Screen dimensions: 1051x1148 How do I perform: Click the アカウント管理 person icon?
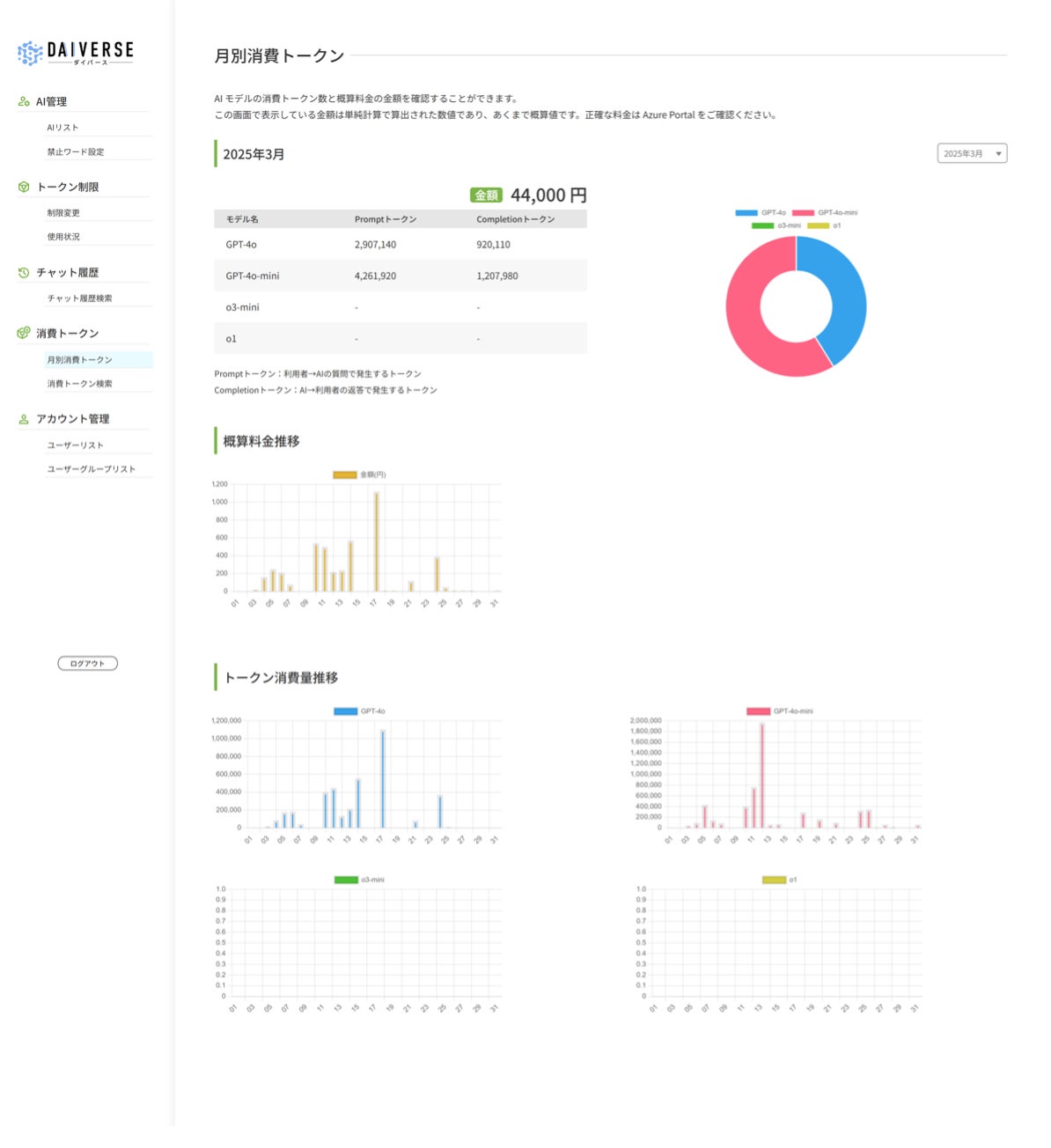tap(24, 419)
